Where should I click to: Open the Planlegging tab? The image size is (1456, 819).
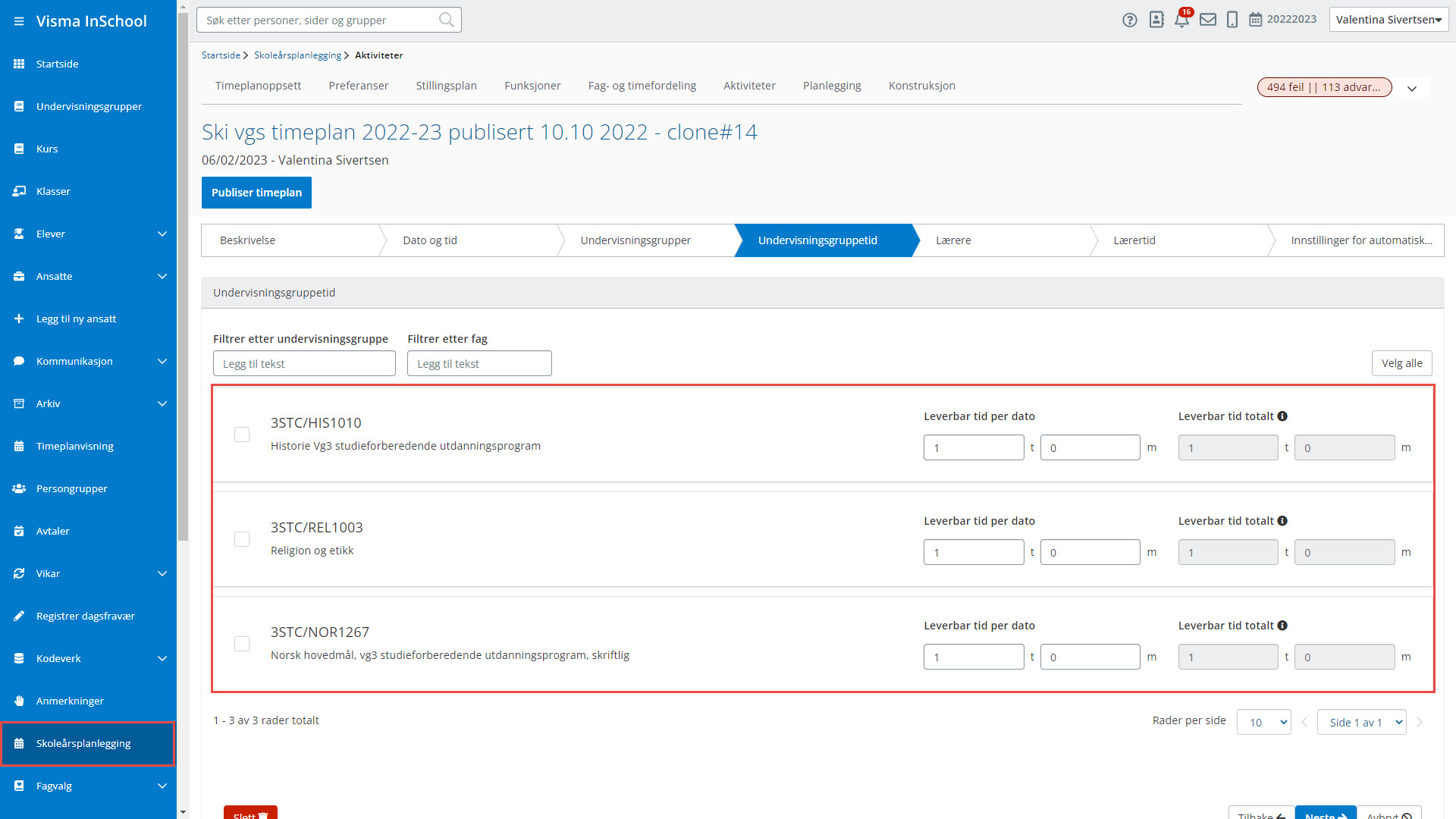tap(832, 86)
